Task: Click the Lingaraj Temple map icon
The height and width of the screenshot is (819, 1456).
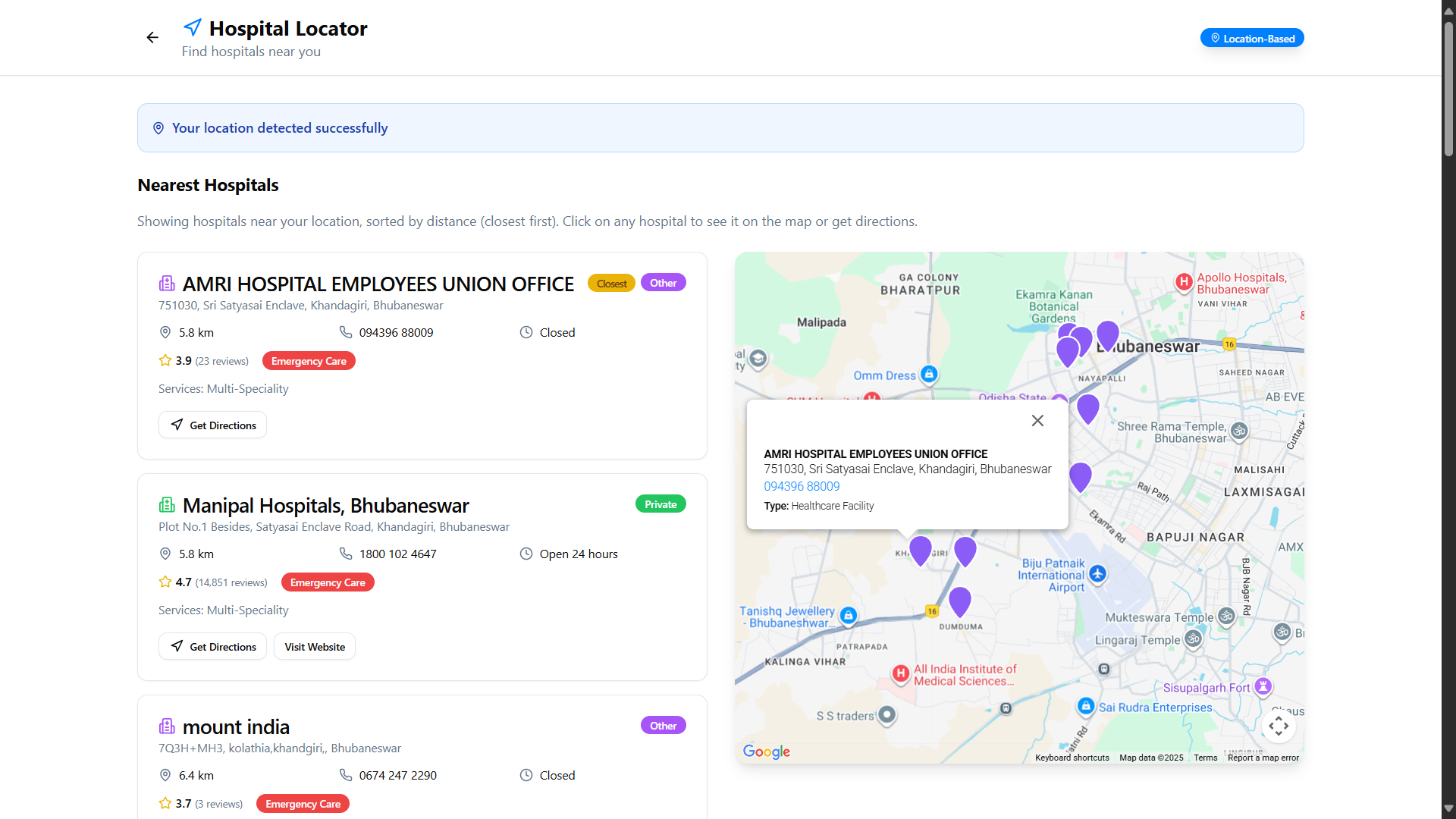Action: pyautogui.click(x=1193, y=639)
